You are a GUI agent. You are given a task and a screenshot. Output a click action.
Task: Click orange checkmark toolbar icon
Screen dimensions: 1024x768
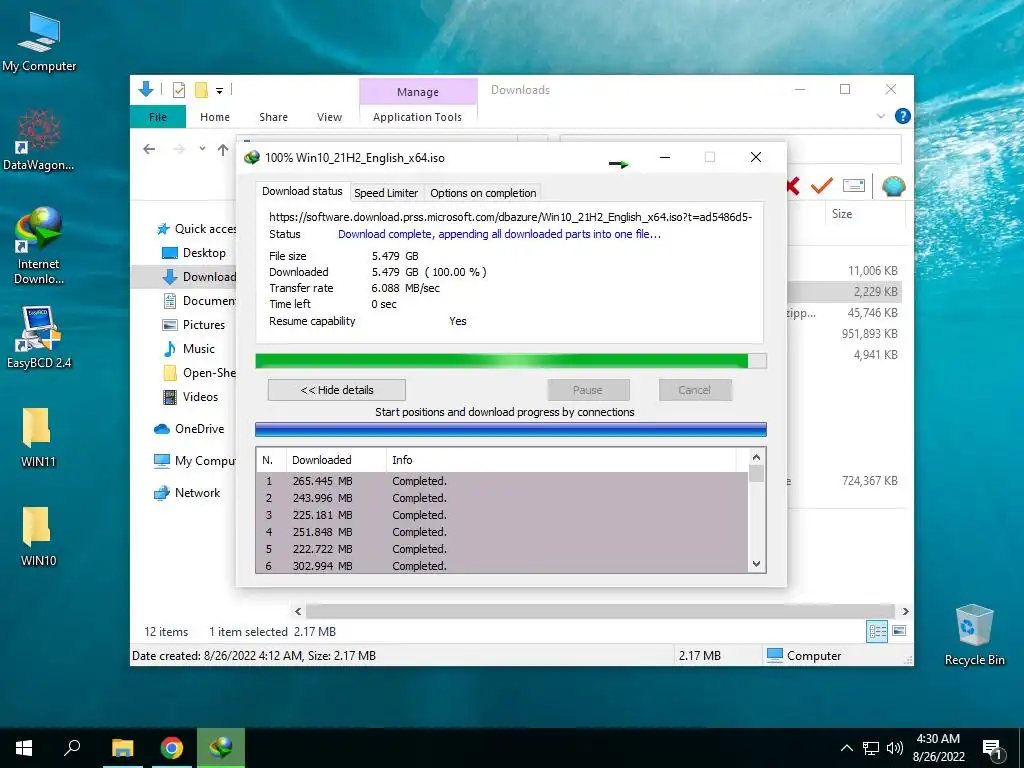[x=822, y=186]
